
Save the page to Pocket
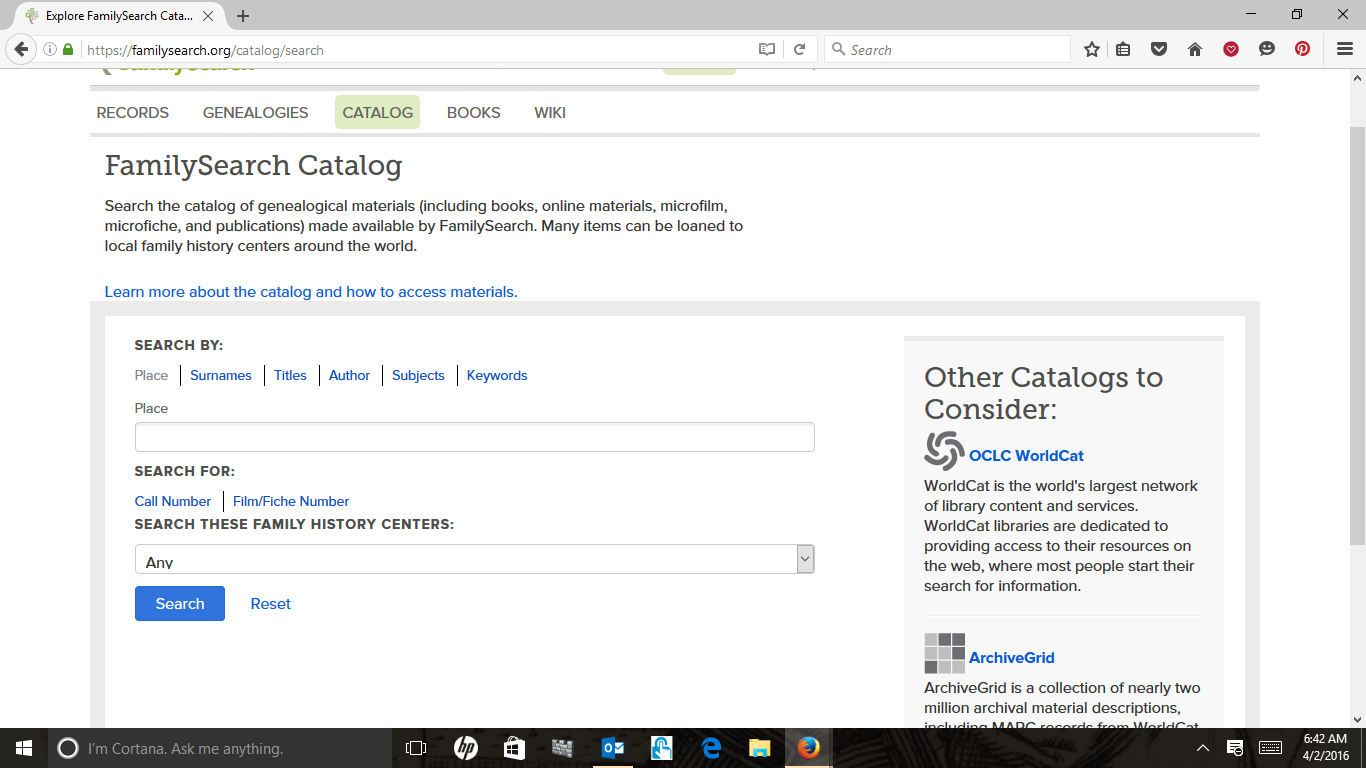tap(1159, 49)
